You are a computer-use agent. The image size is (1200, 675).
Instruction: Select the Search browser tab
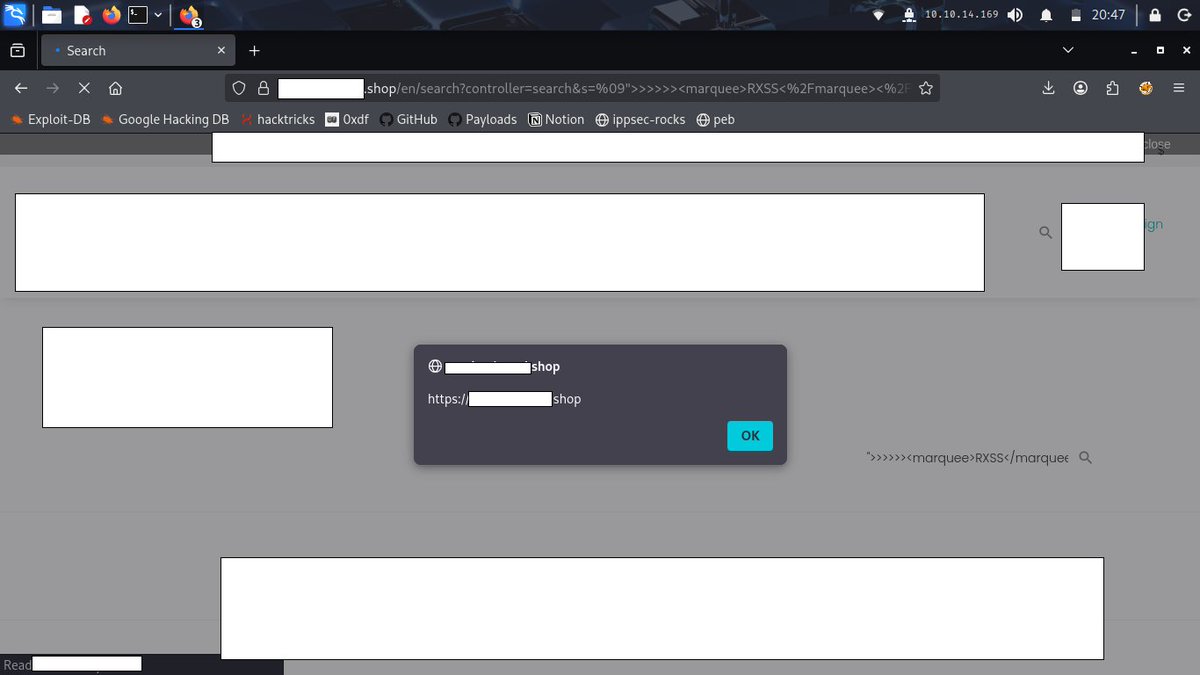point(137,50)
